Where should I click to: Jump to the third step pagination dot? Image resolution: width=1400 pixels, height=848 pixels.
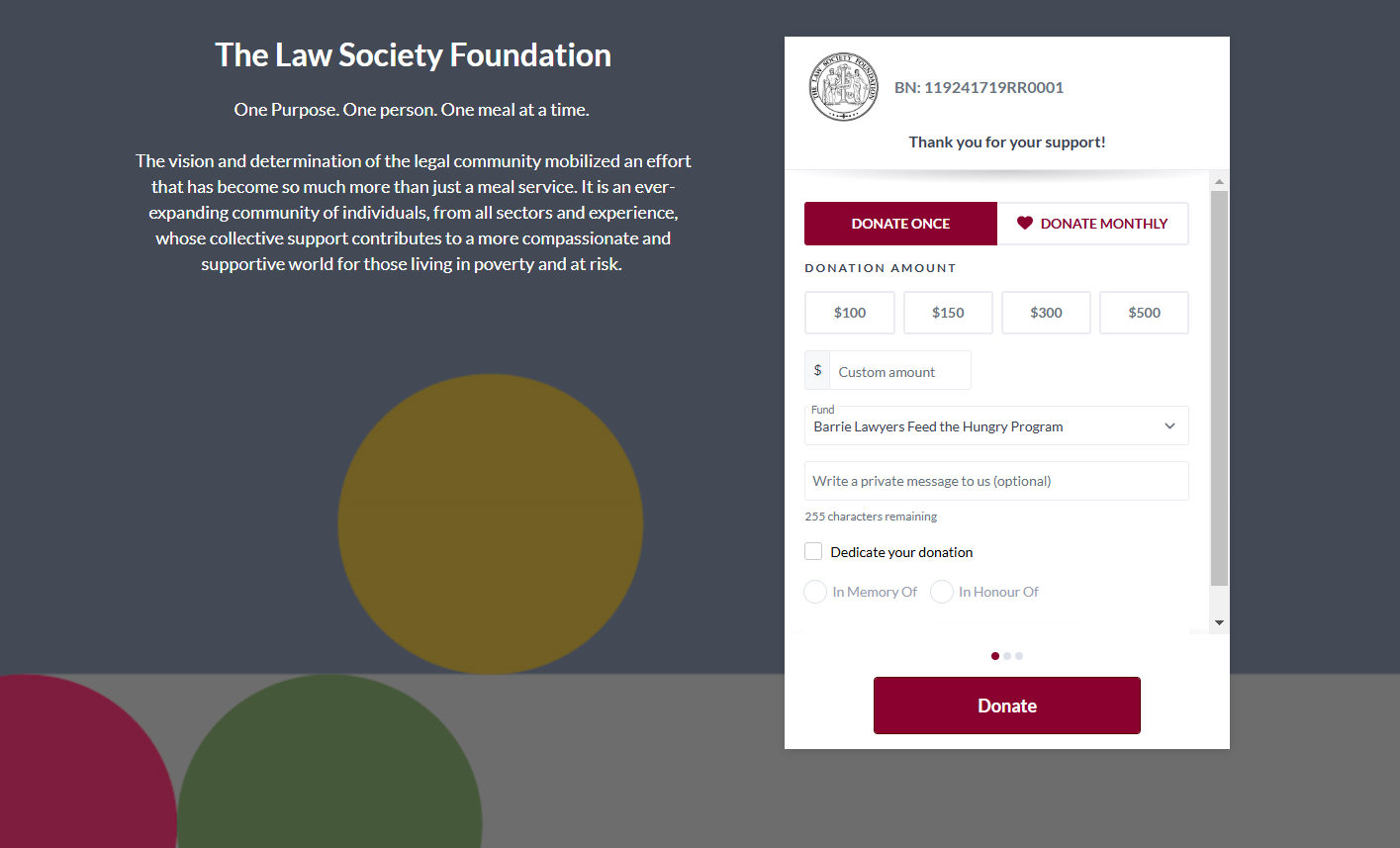1019,656
